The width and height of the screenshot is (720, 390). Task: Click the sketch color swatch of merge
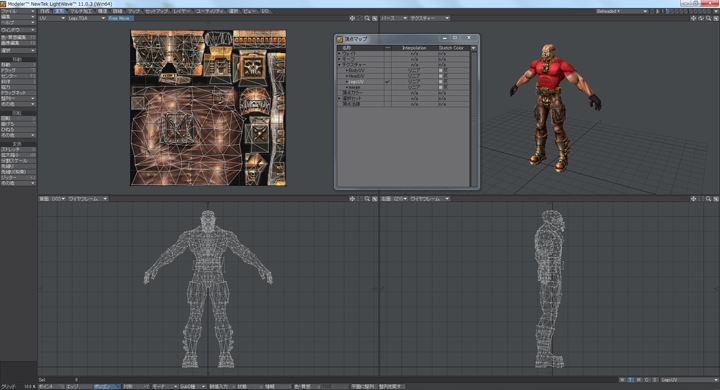click(x=441, y=87)
